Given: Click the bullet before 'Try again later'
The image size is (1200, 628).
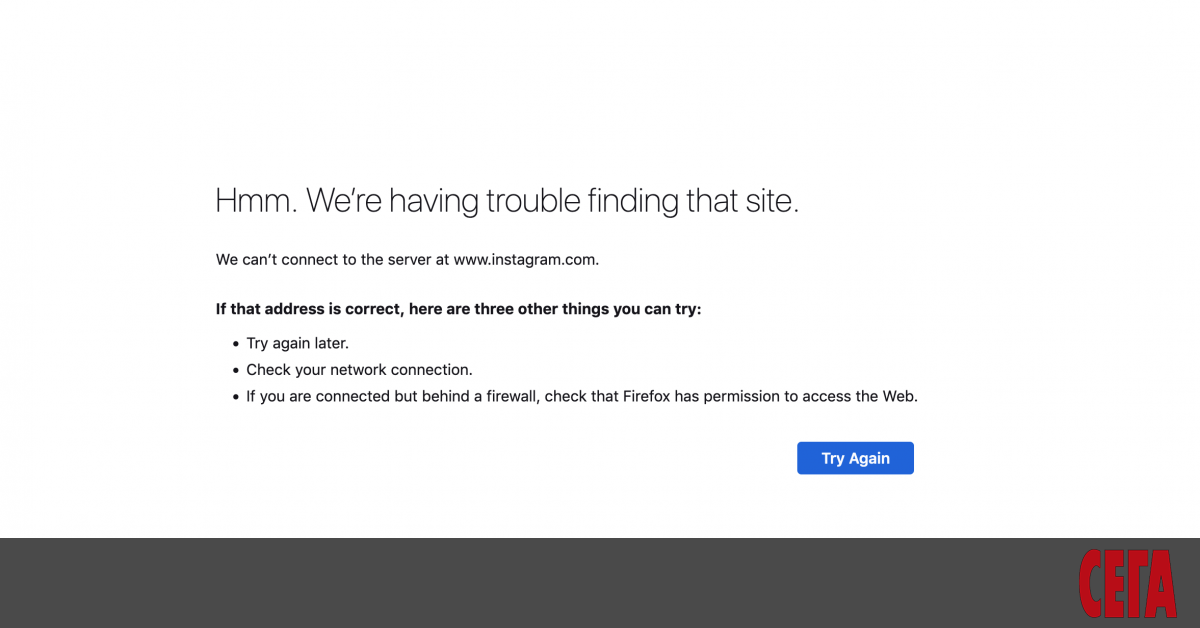Looking at the screenshot, I should (x=236, y=344).
